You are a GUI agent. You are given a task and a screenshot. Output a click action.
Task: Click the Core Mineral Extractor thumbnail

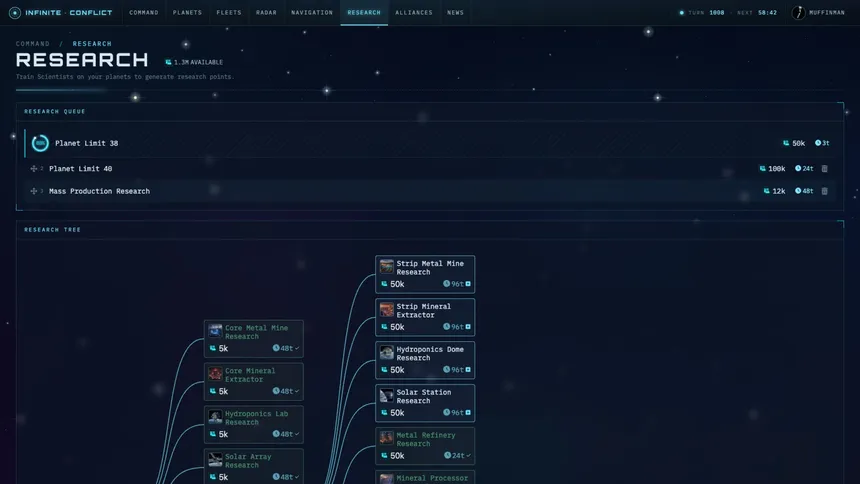coord(215,374)
